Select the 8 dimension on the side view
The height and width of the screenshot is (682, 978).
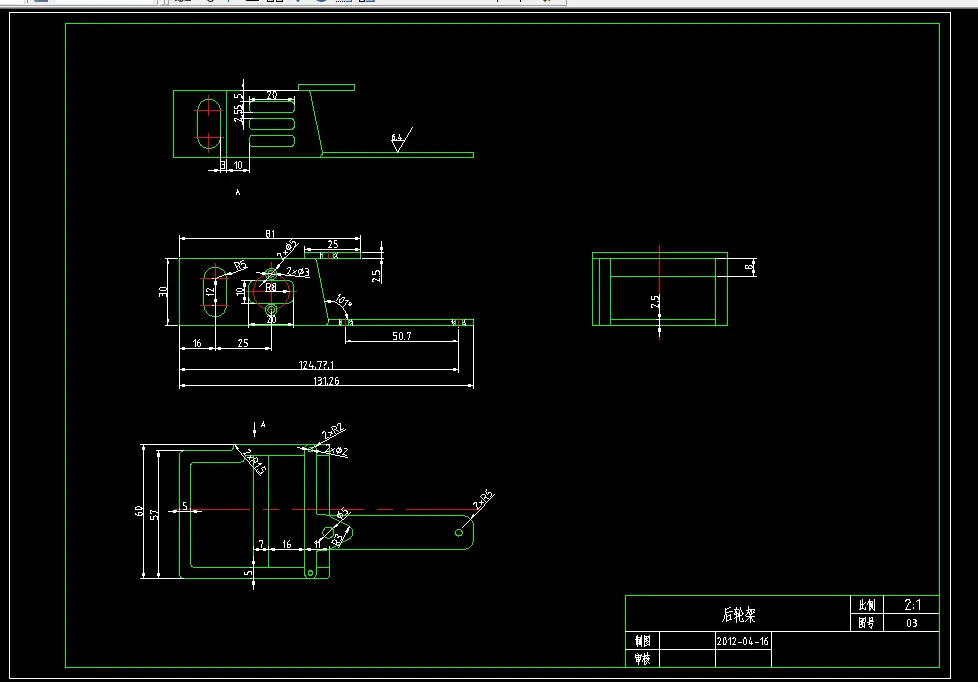tap(748, 267)
